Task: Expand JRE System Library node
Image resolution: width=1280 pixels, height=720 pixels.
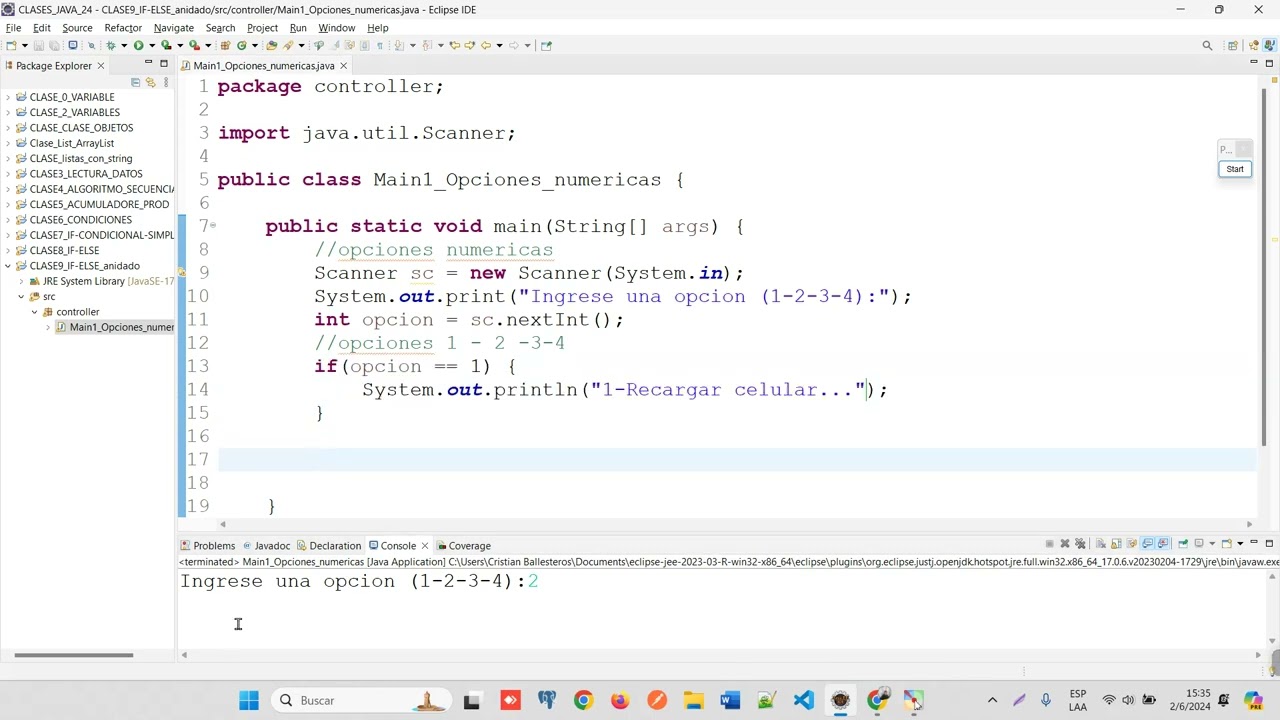Action: (21, 281)
